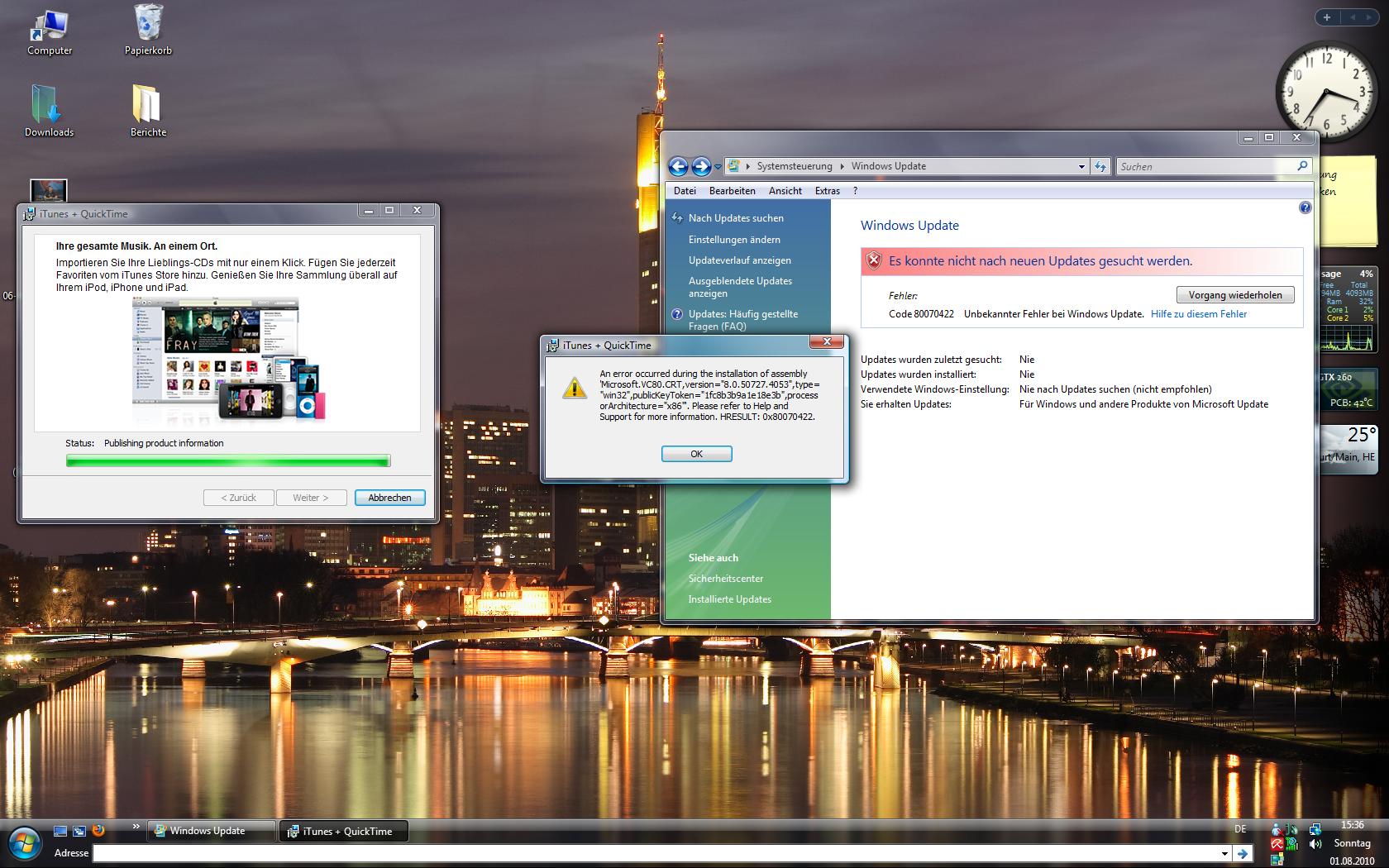The image size is (1389, 868).
Task: Click Systemsteuerung in the breadcrumb path
Action: [795, 166]
